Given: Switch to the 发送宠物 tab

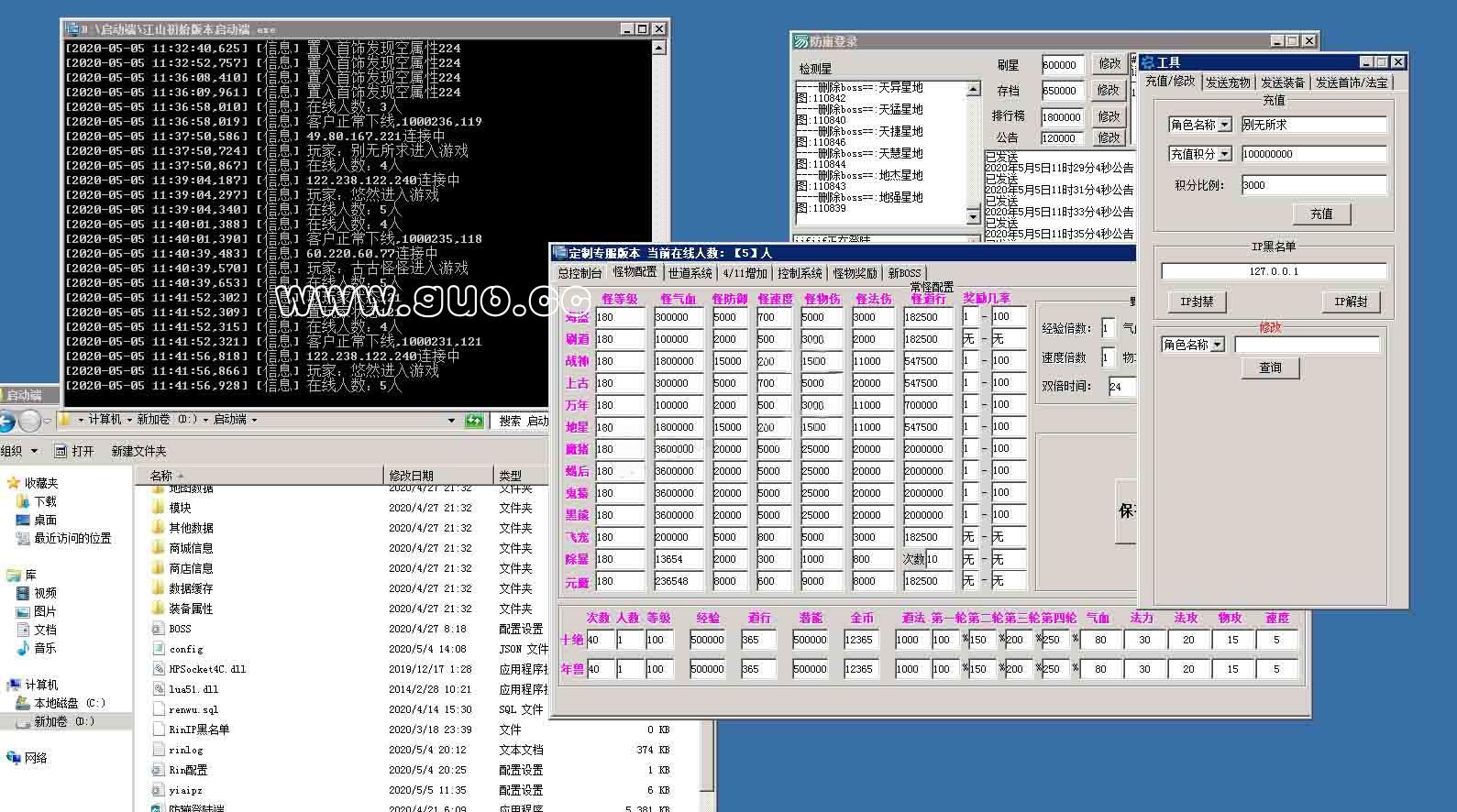Looking at the screenshot, I should click(1227, 82).
